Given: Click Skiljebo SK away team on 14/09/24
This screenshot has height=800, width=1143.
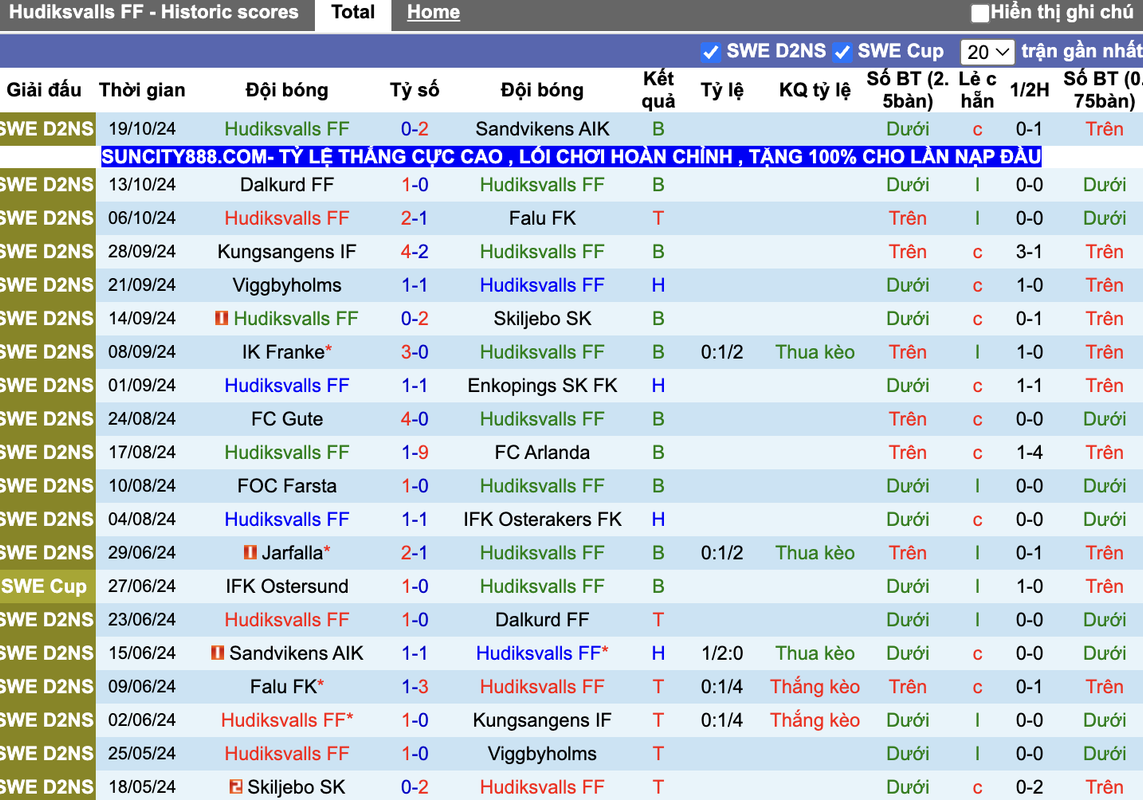Looking at the screenshot, I should [x=542, y=319].
